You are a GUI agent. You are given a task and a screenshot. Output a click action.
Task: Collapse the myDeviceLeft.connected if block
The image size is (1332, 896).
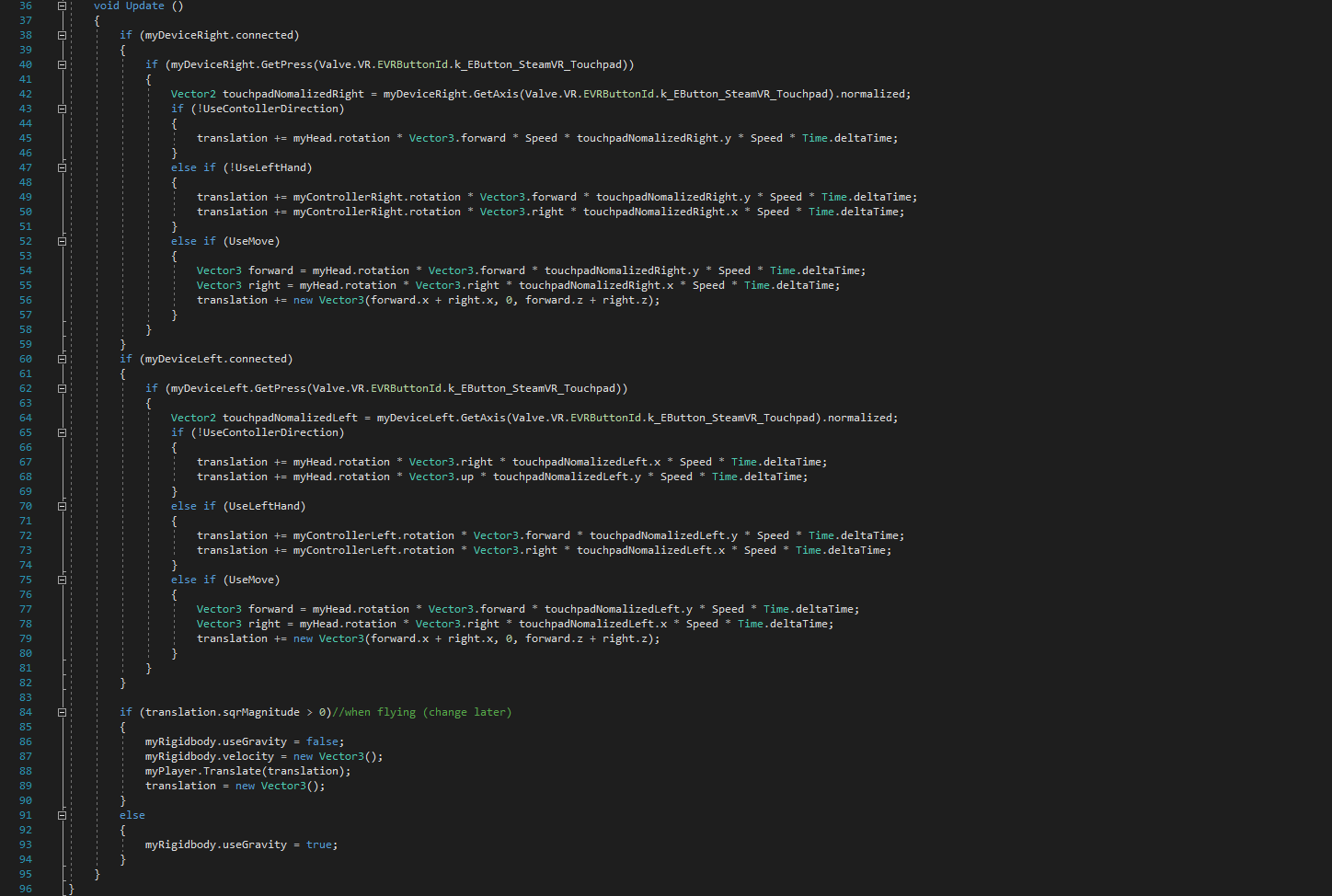coord(62,359)
